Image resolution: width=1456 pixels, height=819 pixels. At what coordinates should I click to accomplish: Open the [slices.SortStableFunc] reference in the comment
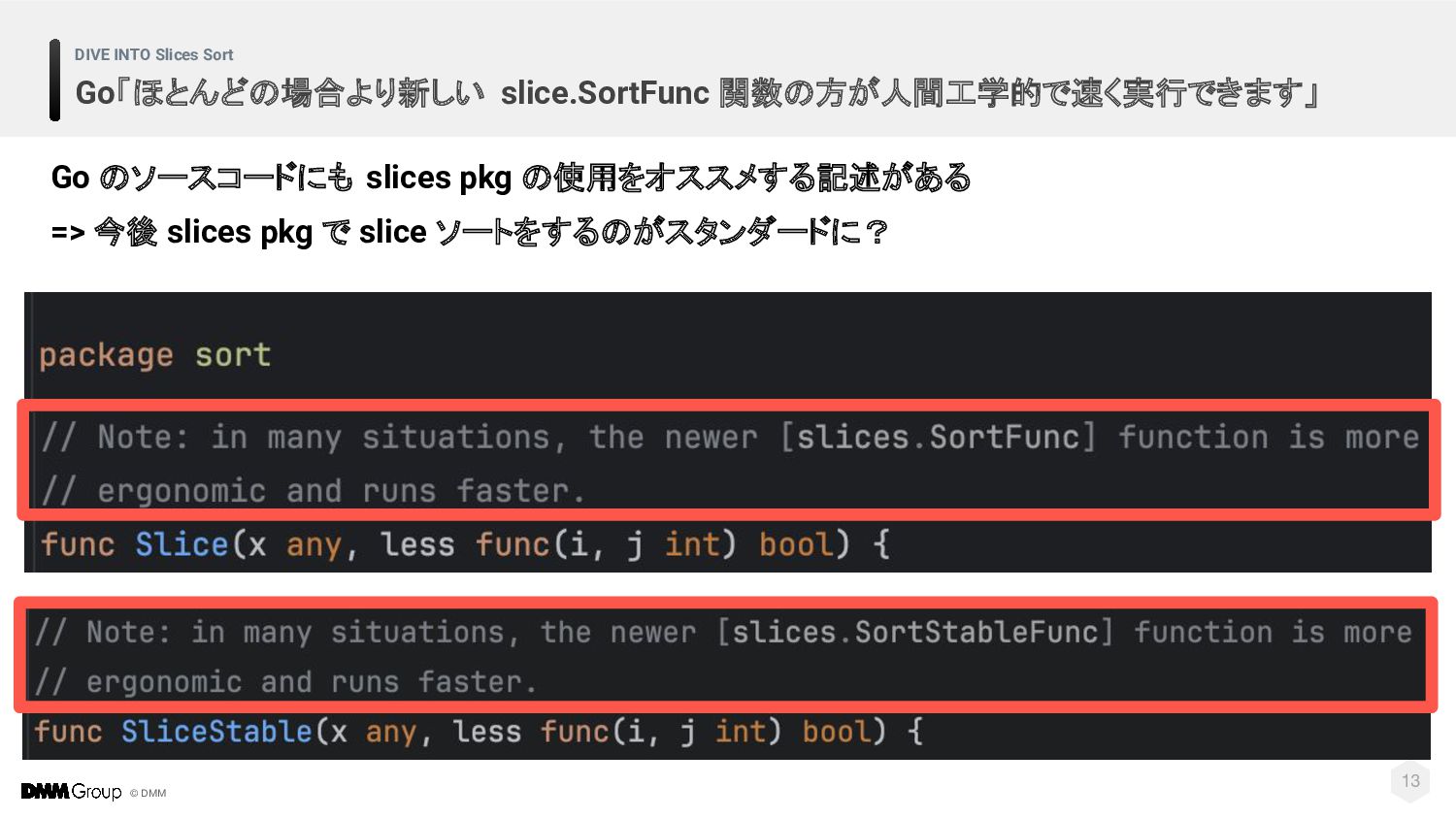[914, 633]
